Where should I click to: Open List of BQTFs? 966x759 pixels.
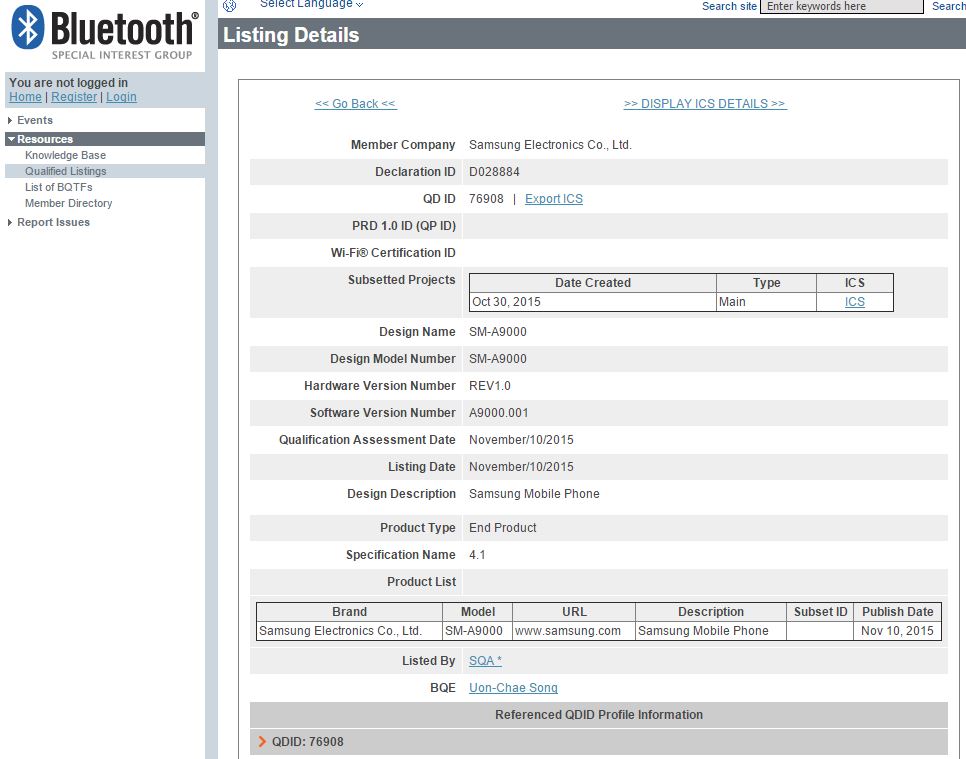(61, 187)
